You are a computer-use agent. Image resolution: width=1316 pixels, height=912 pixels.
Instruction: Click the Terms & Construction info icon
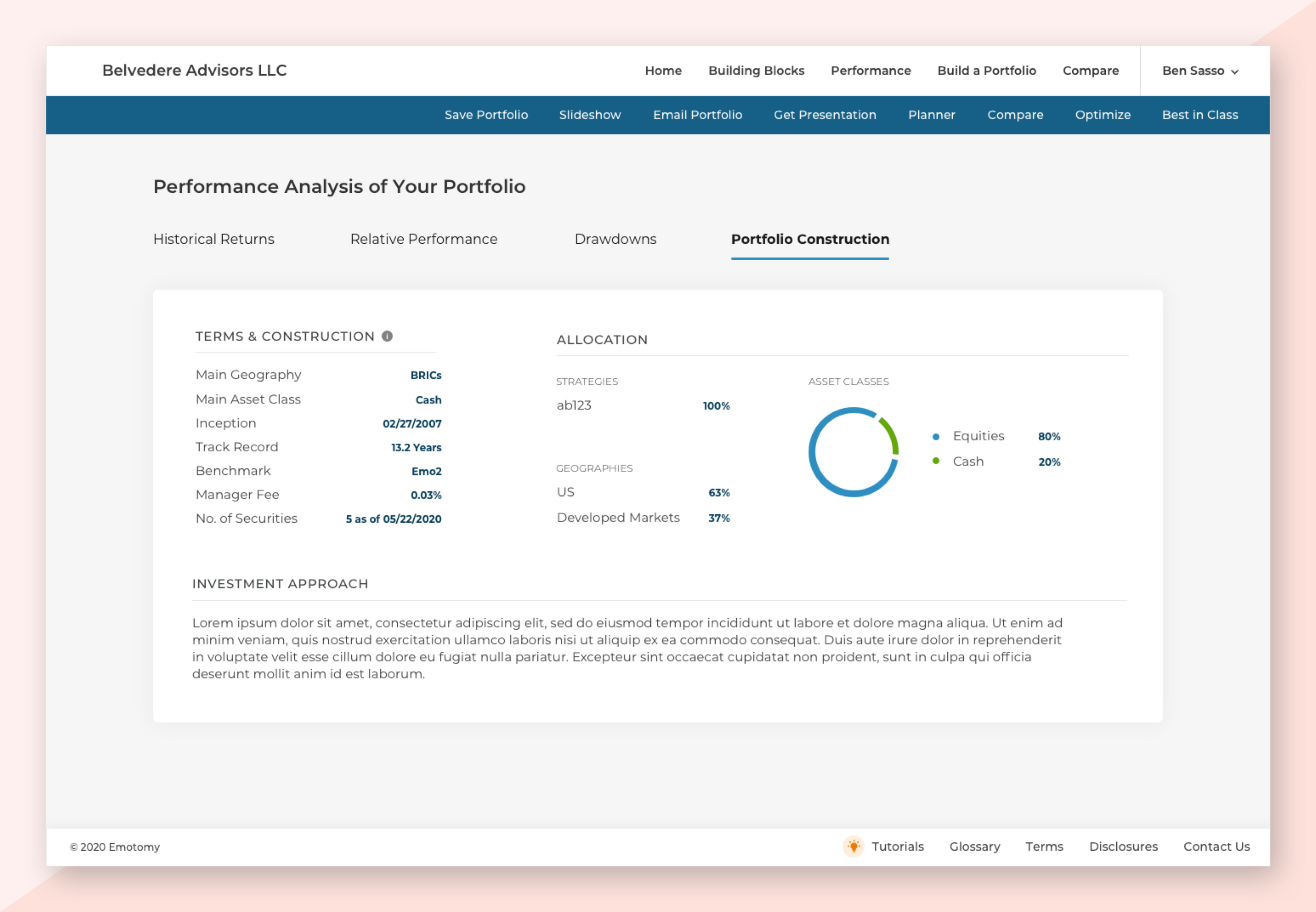pos(387,336)
